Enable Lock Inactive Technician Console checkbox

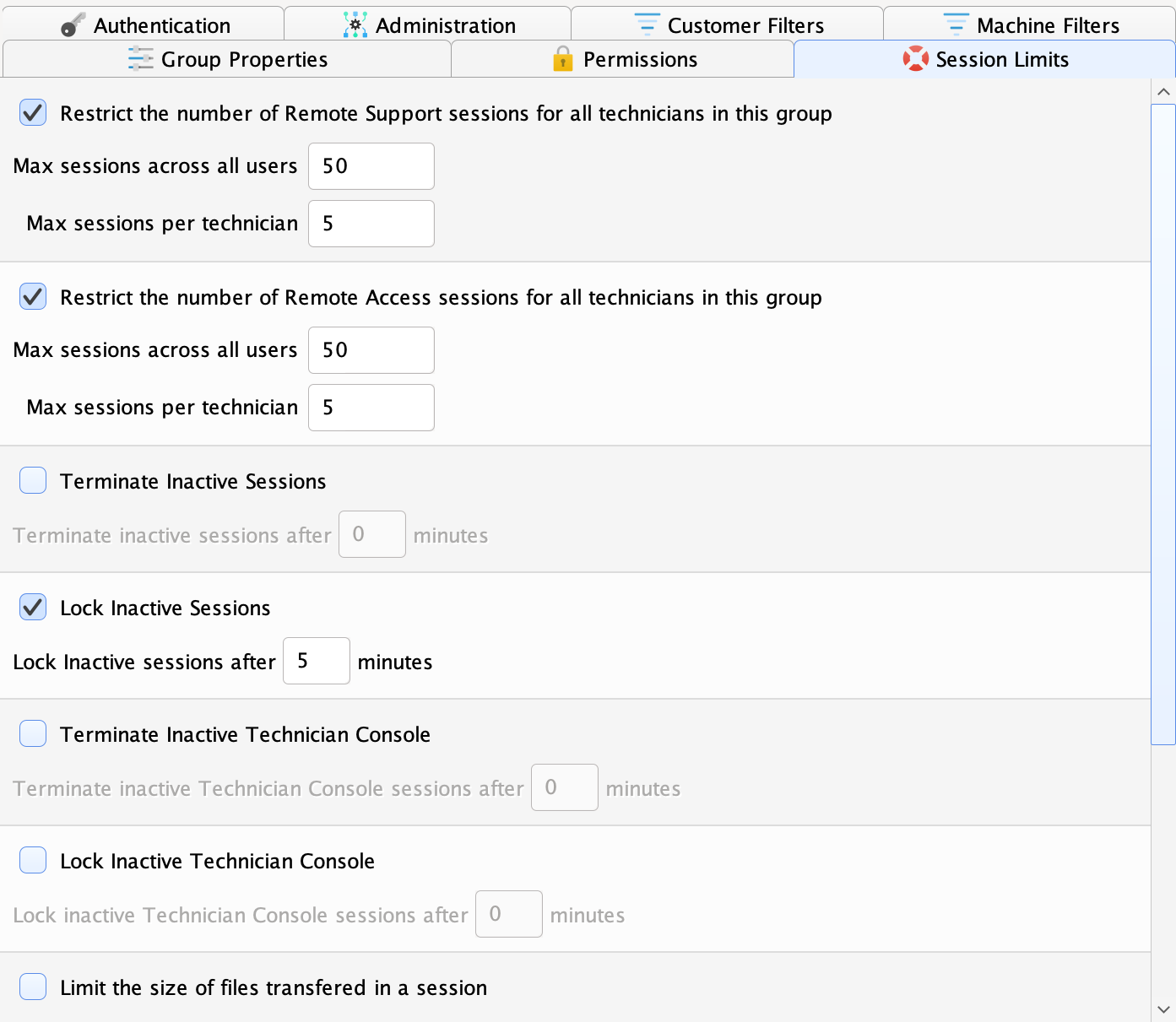click(33, 860)
